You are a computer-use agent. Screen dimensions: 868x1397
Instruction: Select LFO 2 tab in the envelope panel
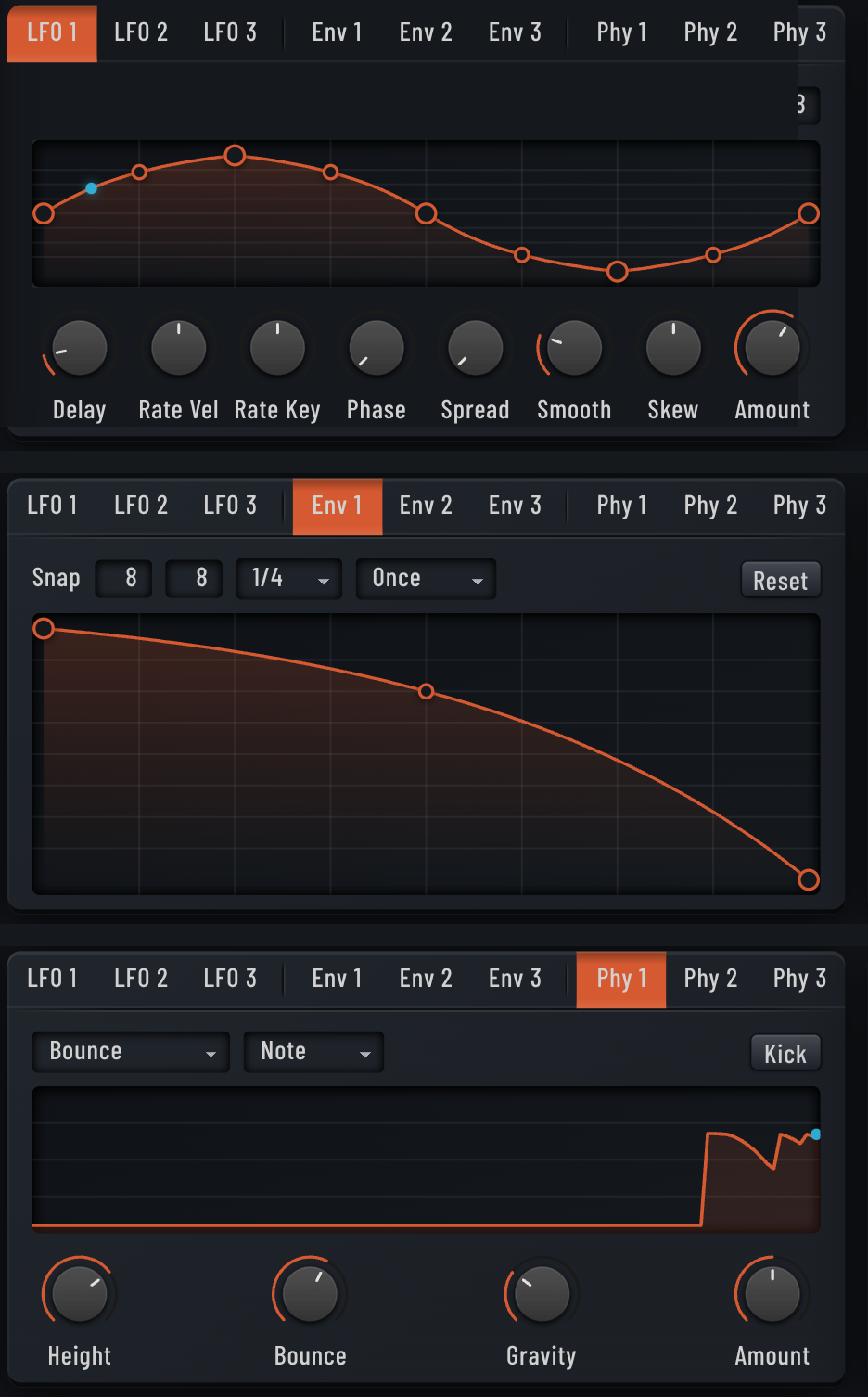coord(141,506)
